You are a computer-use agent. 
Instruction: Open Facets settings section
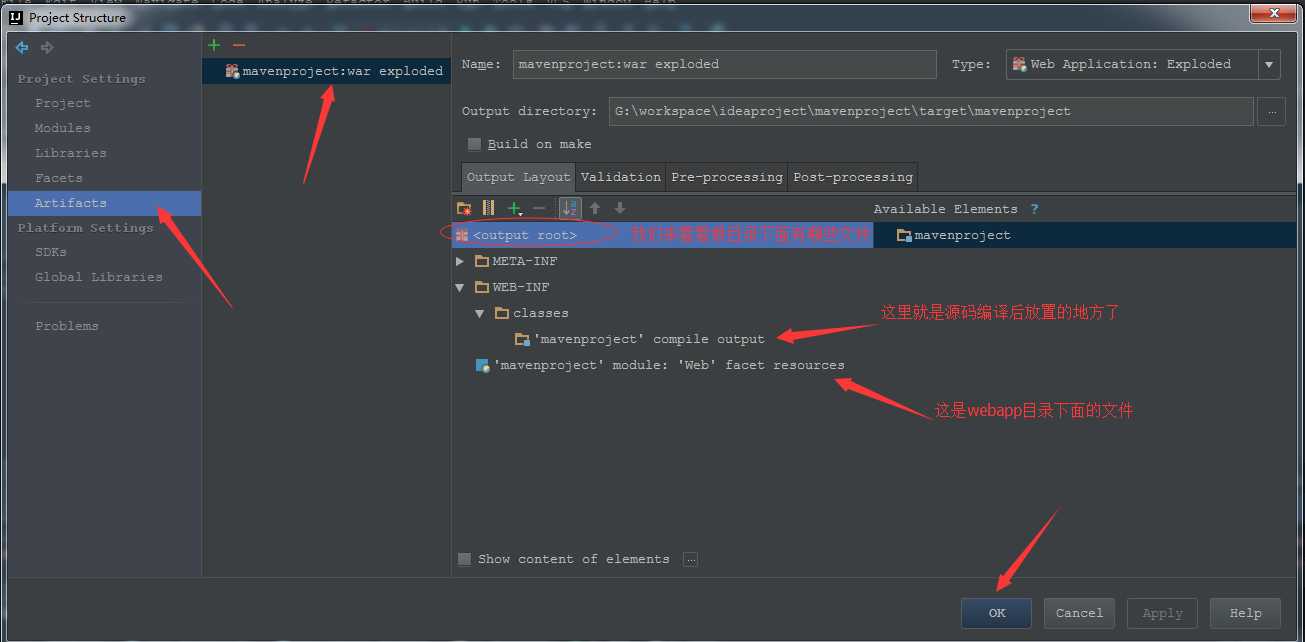[59, 178]
